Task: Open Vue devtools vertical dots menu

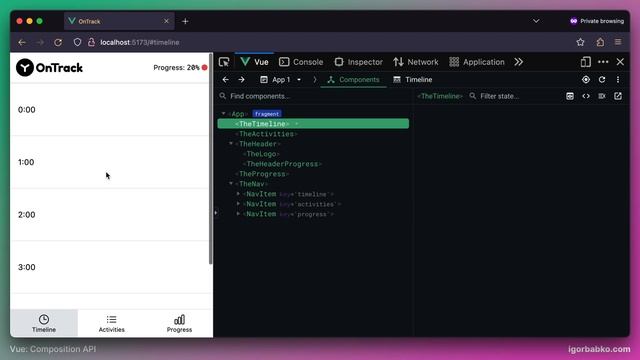Action: coord(618,80)
